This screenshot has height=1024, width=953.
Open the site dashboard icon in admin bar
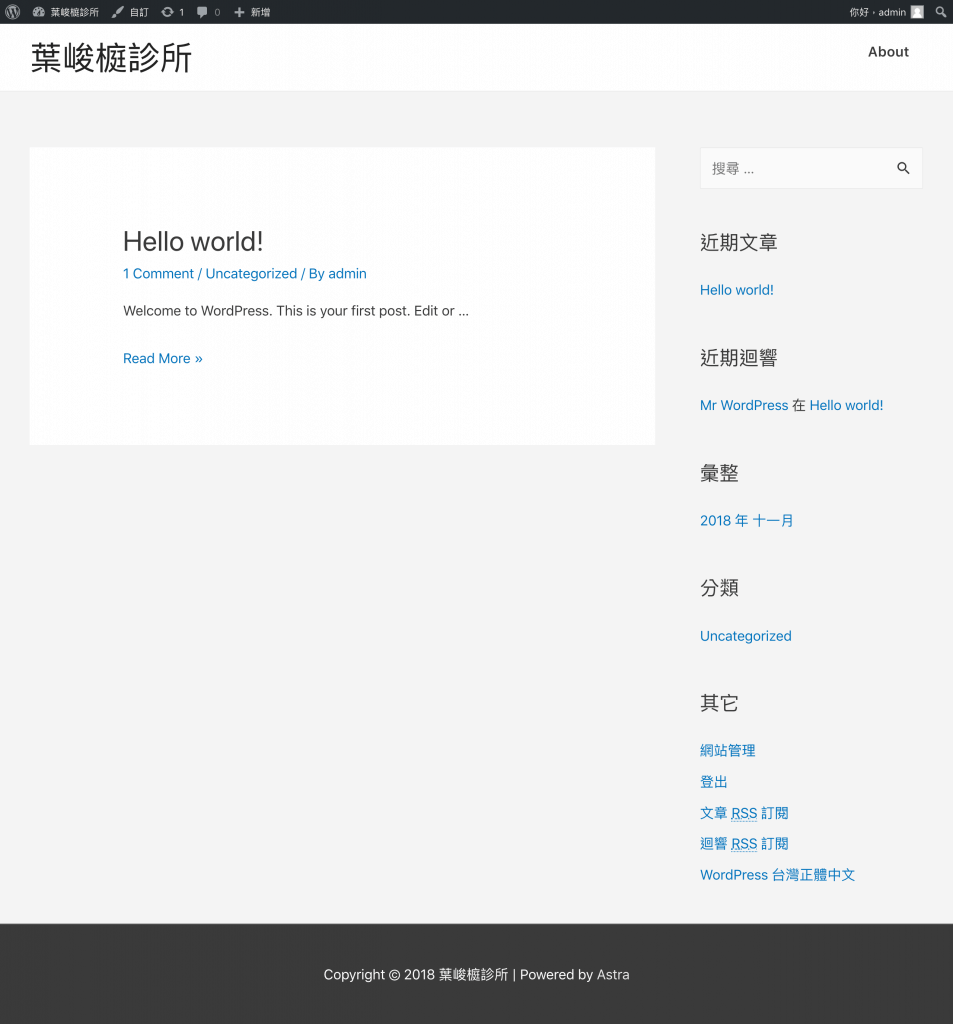[39, 12]
